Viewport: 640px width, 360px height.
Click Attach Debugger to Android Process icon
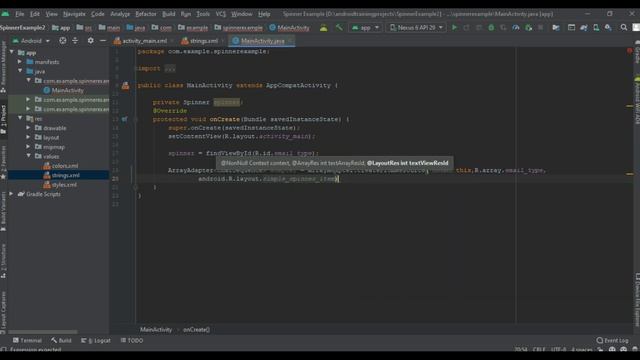529,27
